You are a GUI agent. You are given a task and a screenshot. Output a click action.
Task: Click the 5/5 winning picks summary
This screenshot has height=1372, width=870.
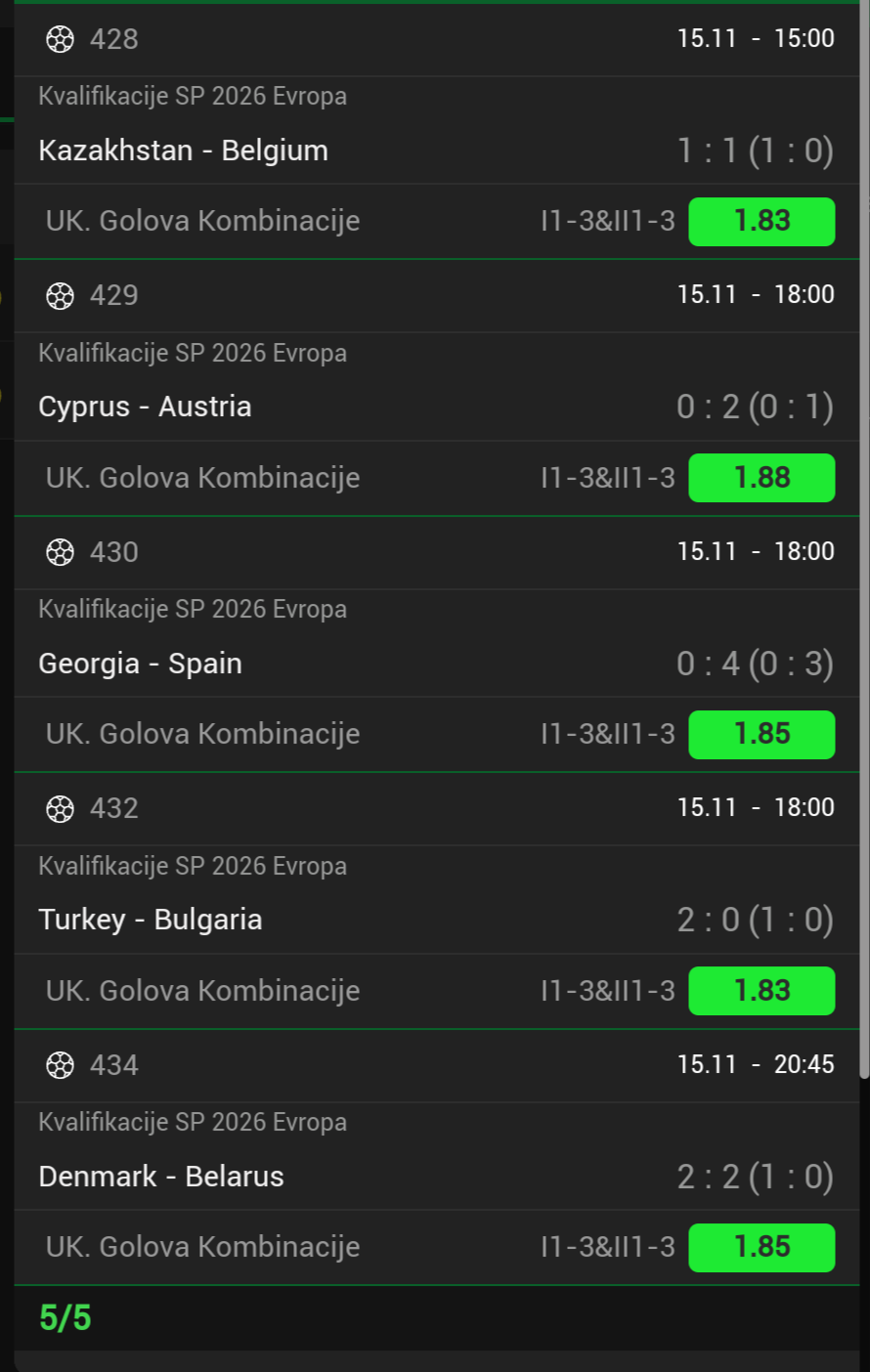[65, 1317]
